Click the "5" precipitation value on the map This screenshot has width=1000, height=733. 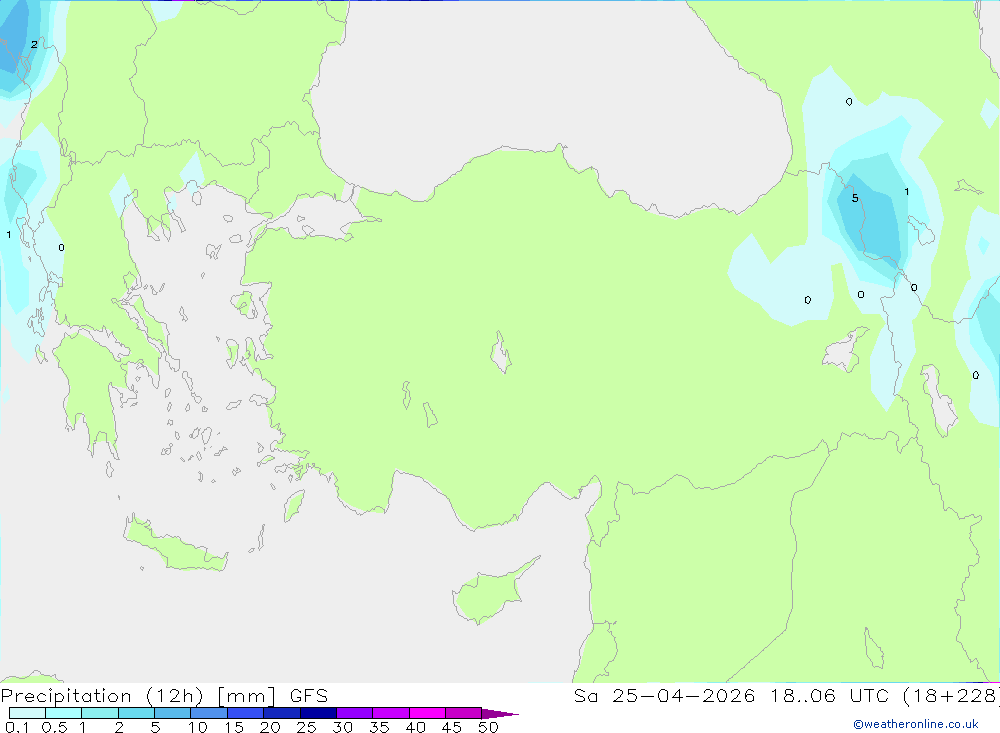855,198
